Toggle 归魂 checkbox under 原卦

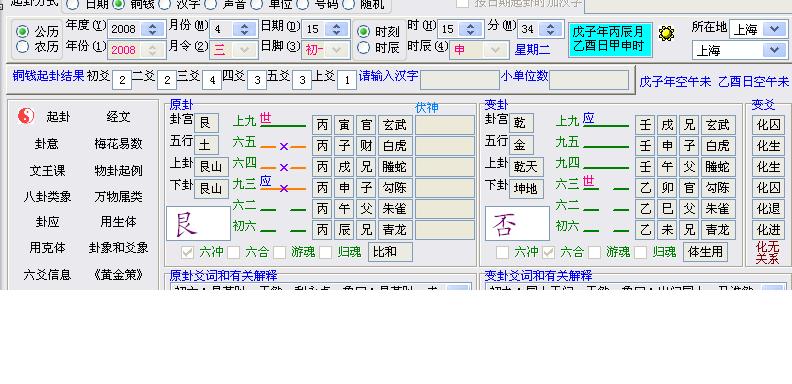click(x=326, y=252)
